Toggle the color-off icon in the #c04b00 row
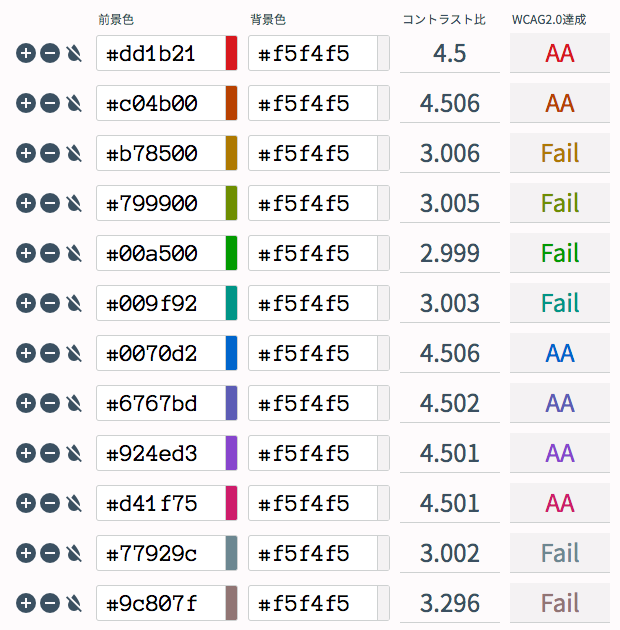This screenshot has height=630, width=620. pyautogui.click(x=74, y=103)
